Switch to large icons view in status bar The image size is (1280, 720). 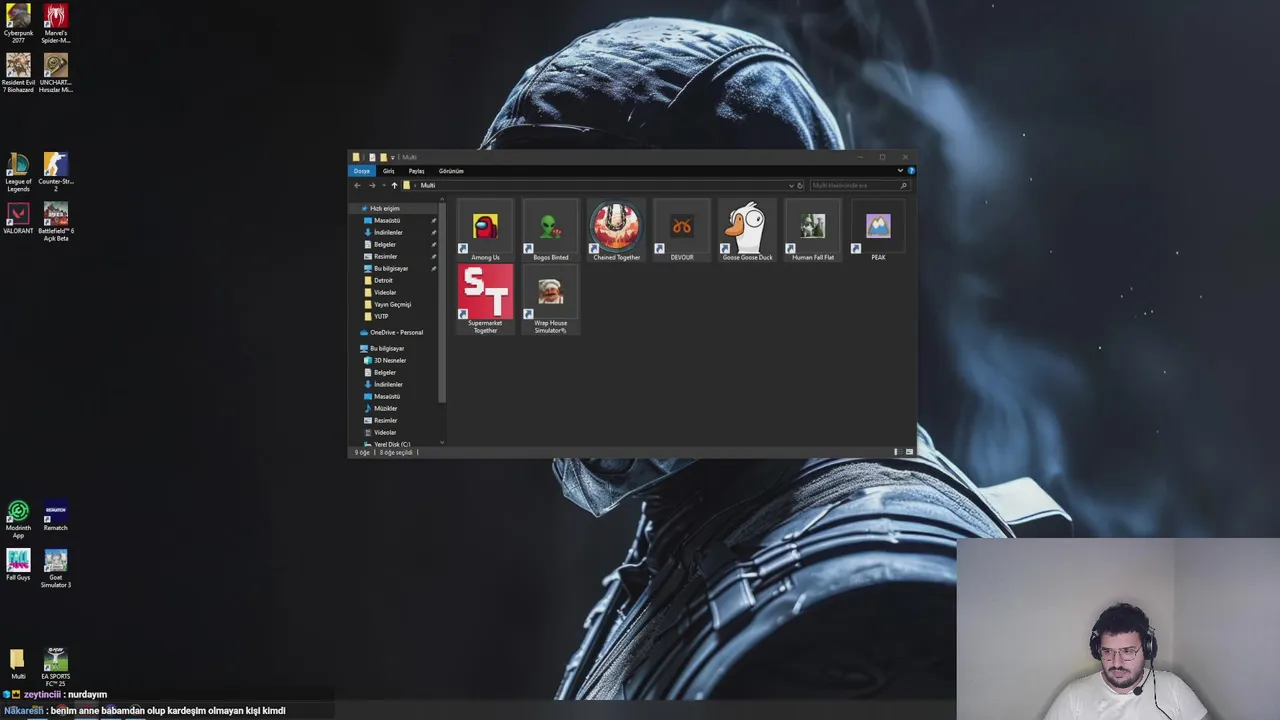coord(909,452)
